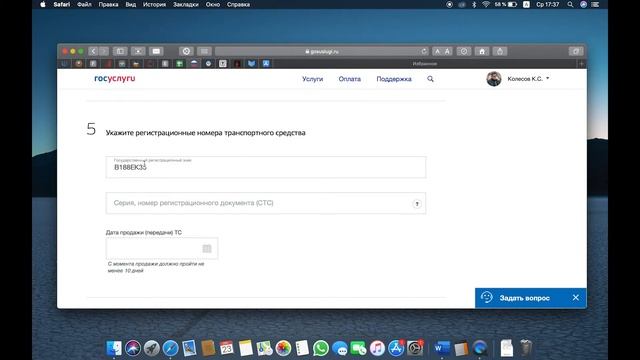Viewport: 640px width, 360px height.
Task: Open Microsoft Word in the Dock
Action: click(442, 348)
